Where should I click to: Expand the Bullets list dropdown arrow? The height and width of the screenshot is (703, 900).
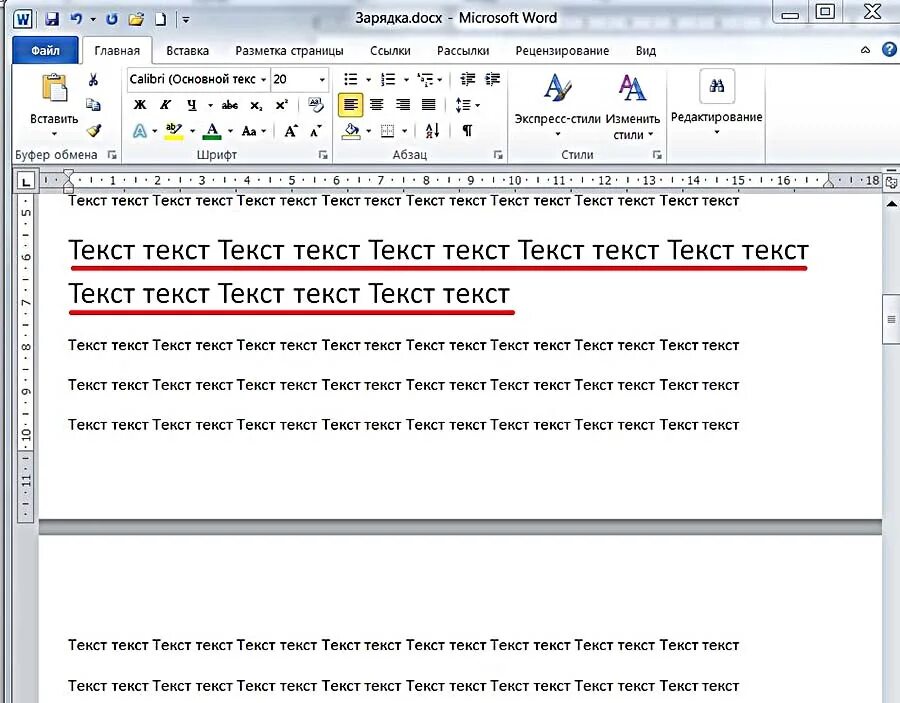pos(368,80)
